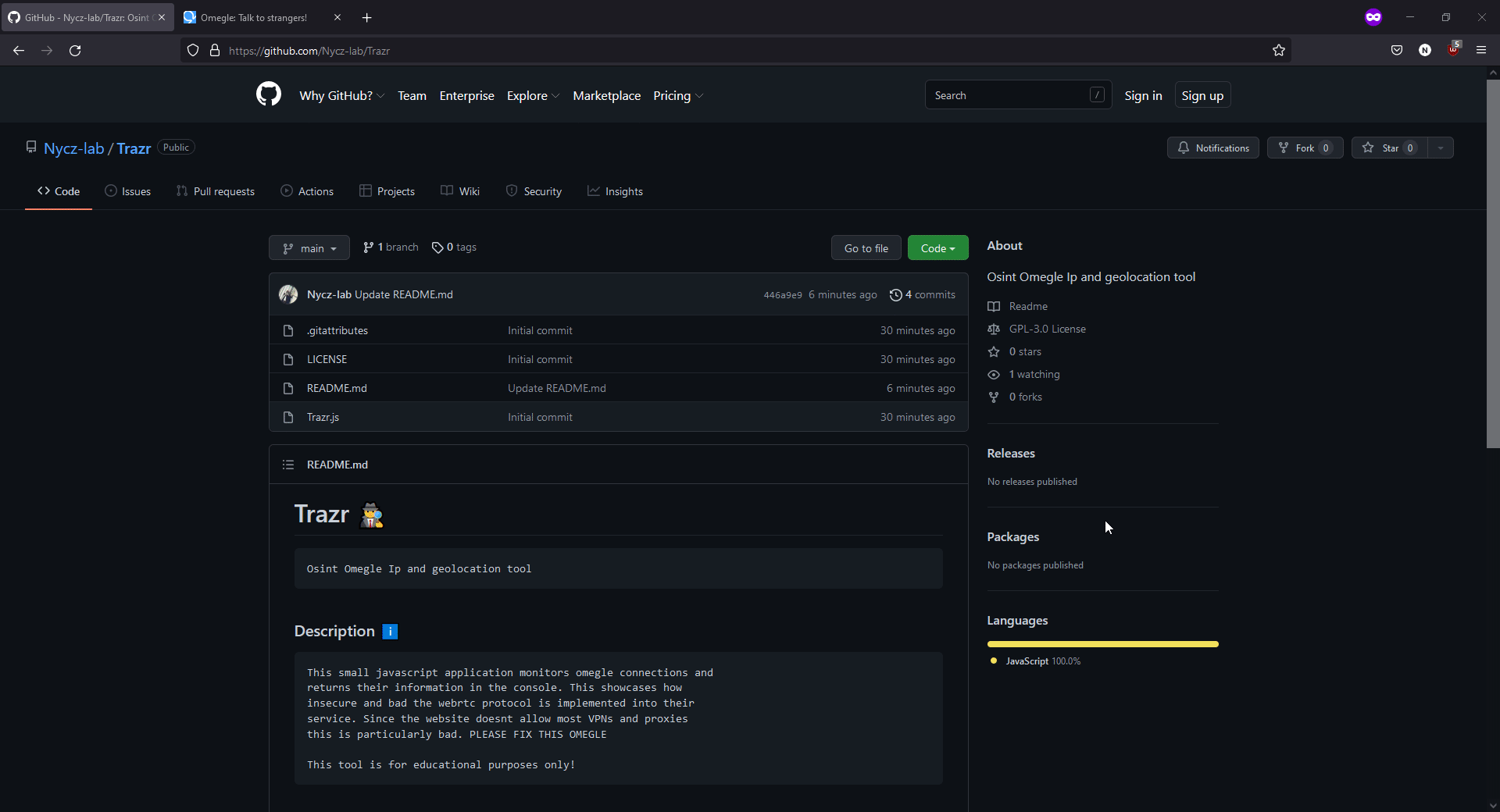View the 4 commits history
This screenshot has height=812, width=1500.
coord(923,294)
